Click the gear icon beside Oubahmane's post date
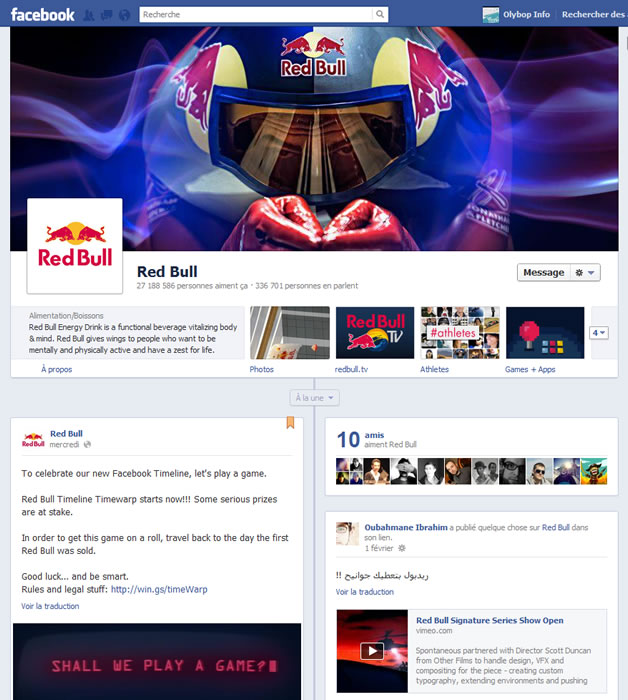 click(x=402, y=548)
